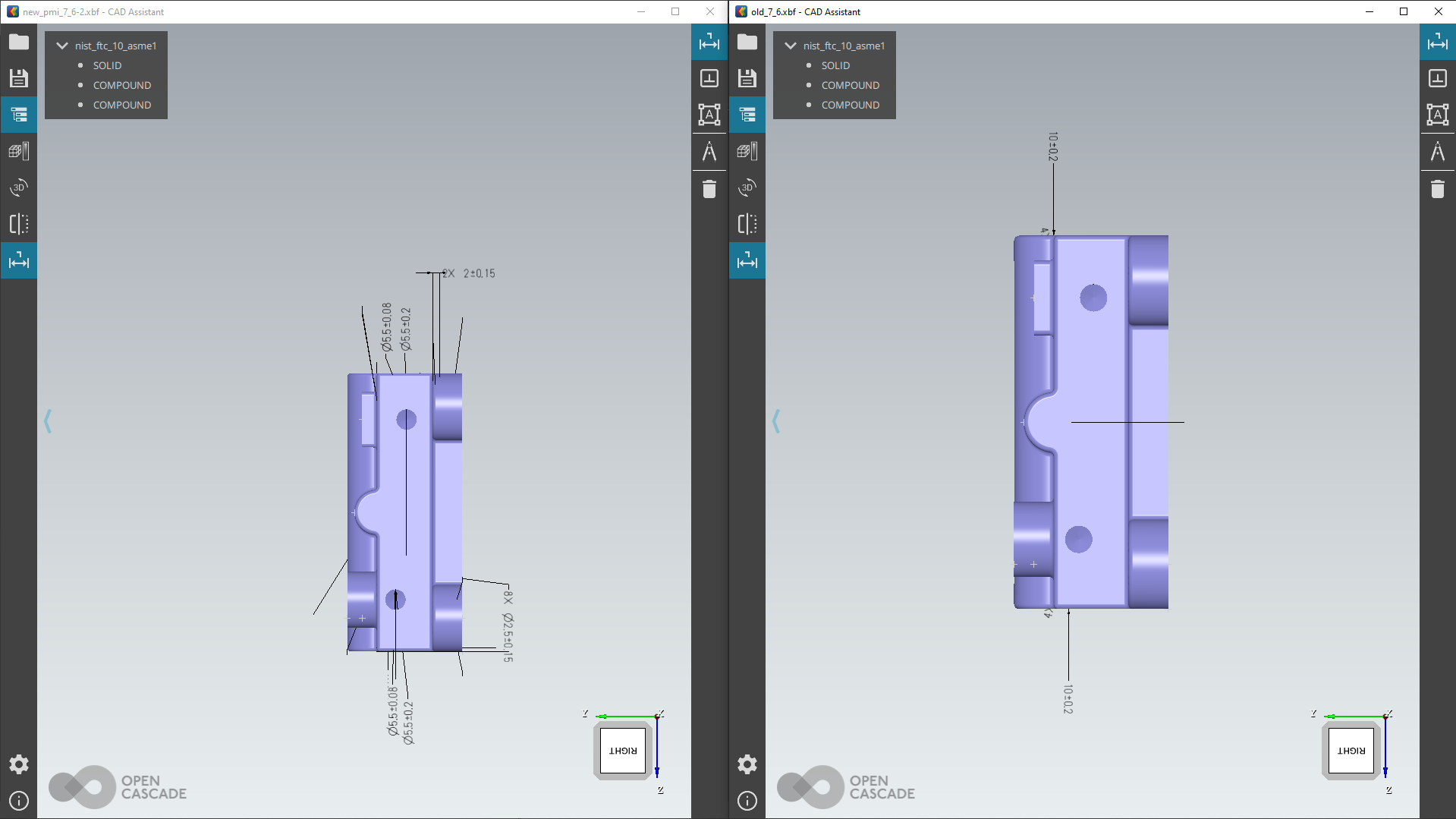The image size is (1456, 819).
Task: Select first COMPOUND item in right window tree
Action: pos(850,85)
